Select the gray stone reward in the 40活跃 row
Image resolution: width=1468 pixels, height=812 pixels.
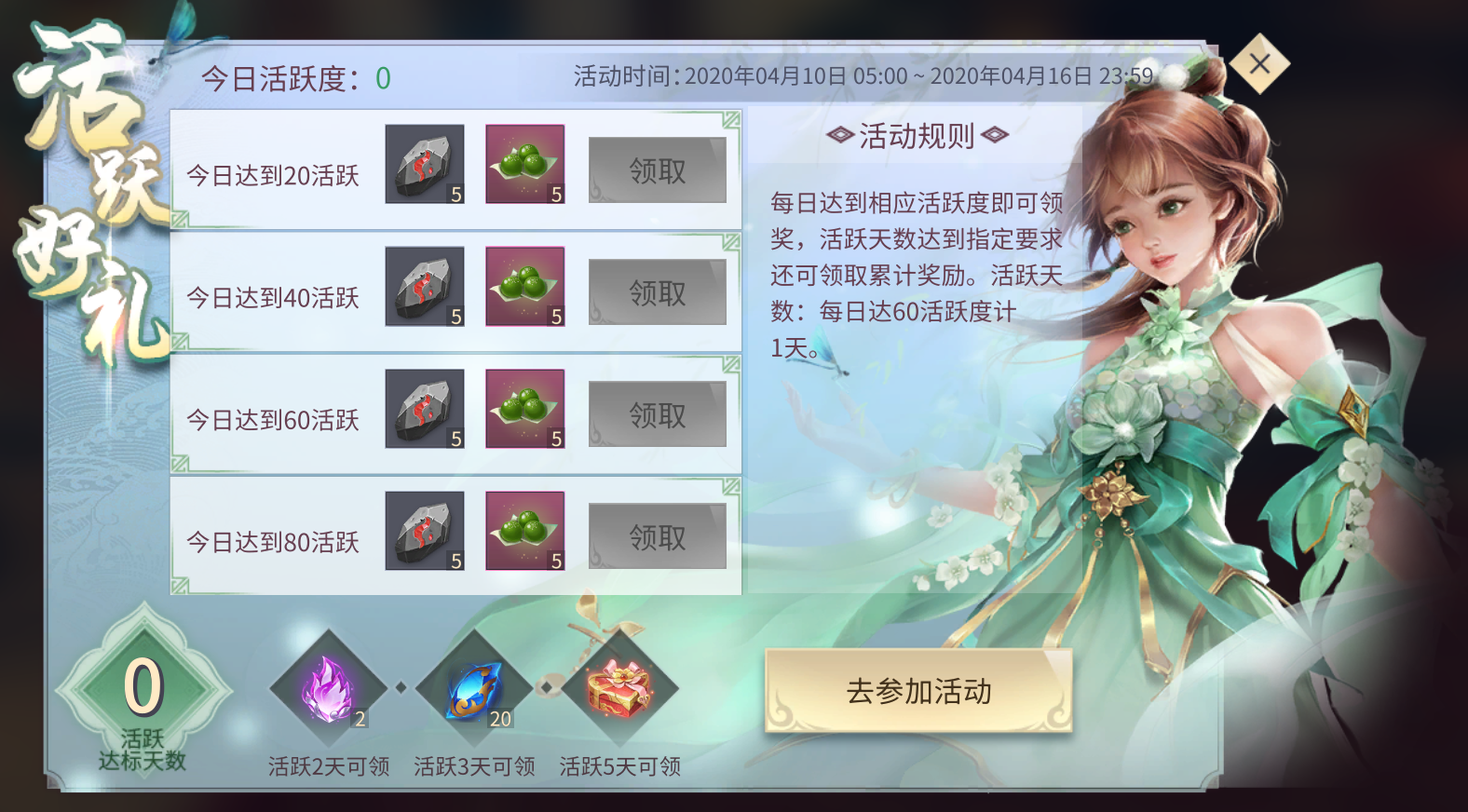(x=425, y=286)
